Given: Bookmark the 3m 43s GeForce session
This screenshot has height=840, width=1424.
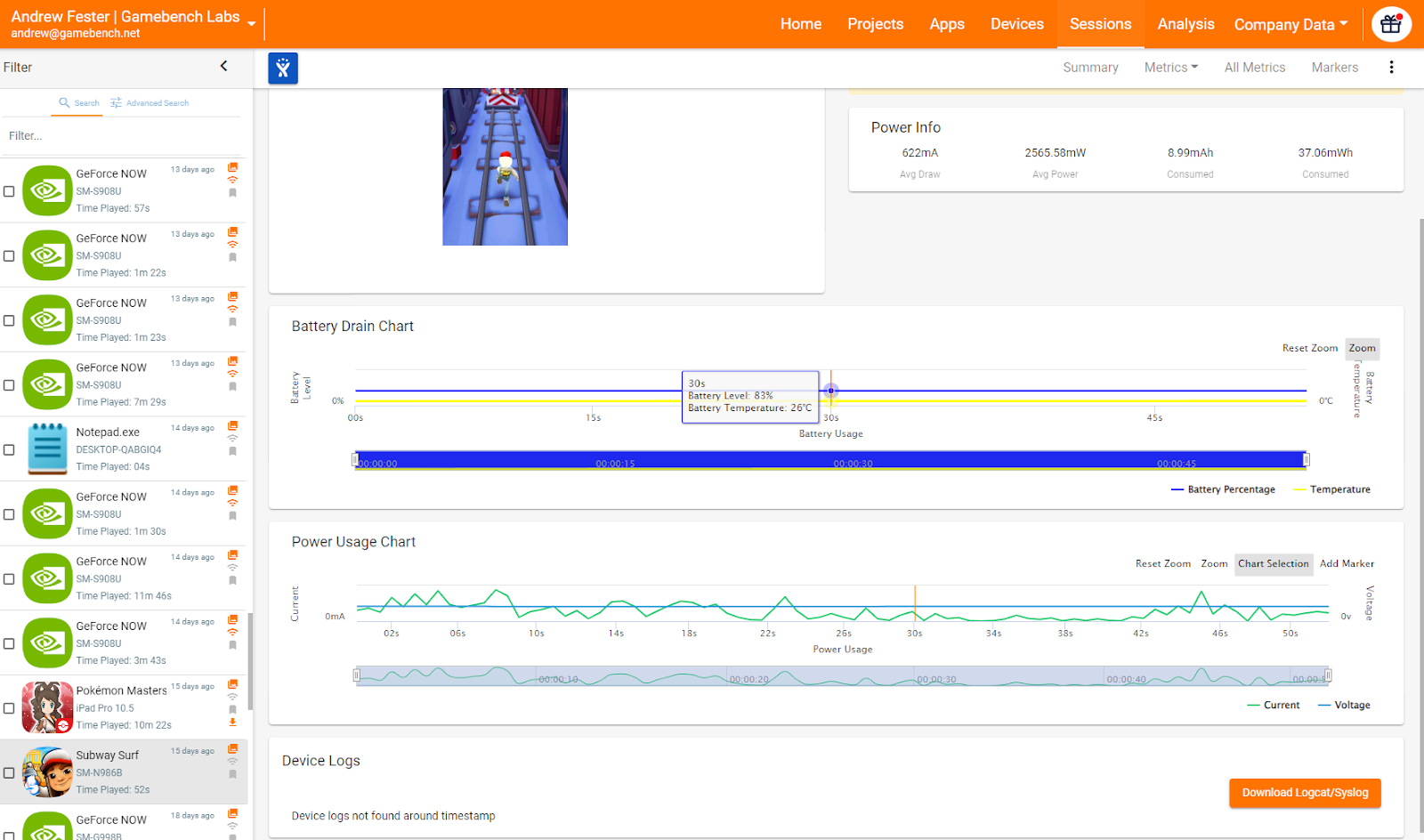Looking at the screenshot, I should tap(232, 645).
